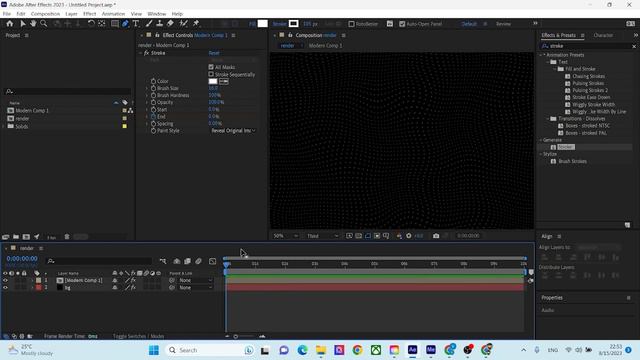Create new composition in Project panel

26,237
